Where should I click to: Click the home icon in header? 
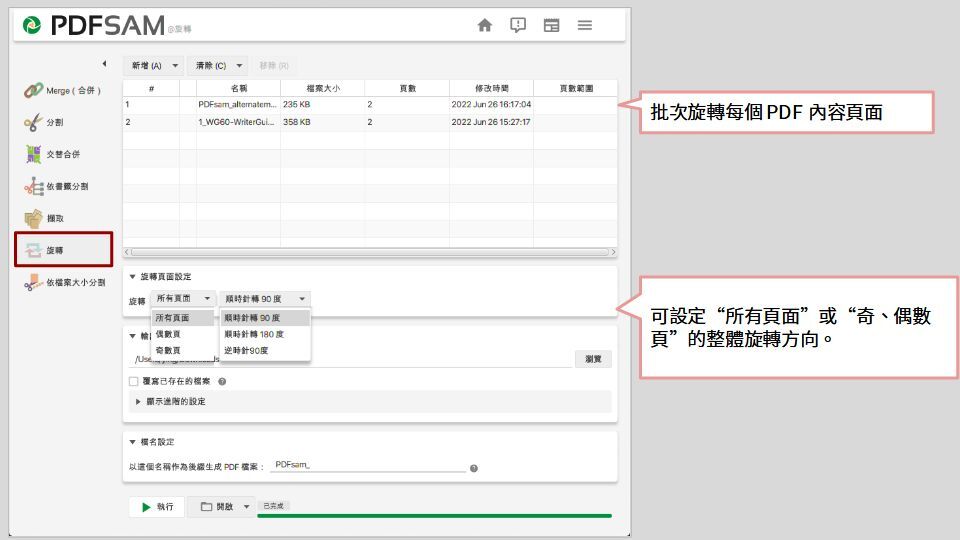pos(485,25)
